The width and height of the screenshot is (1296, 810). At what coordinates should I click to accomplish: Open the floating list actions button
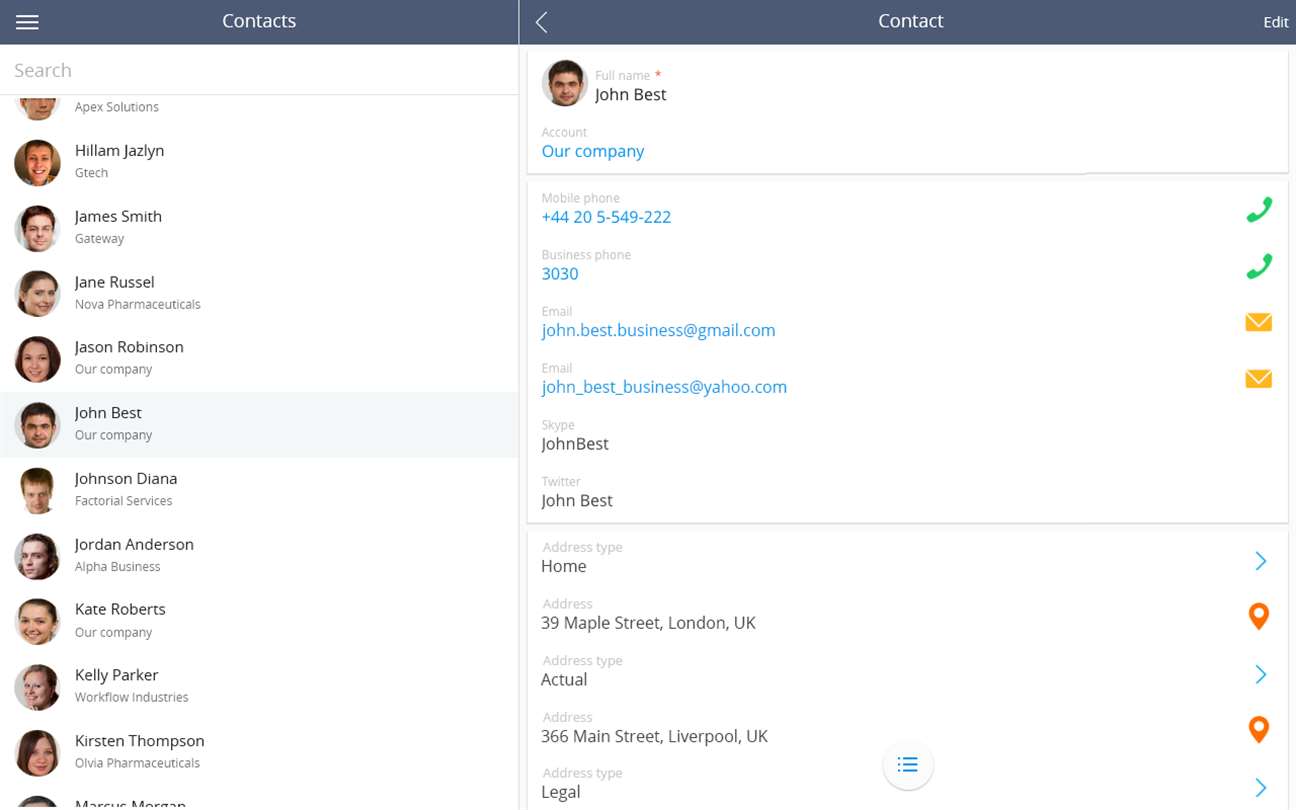(x=908, y=765)
